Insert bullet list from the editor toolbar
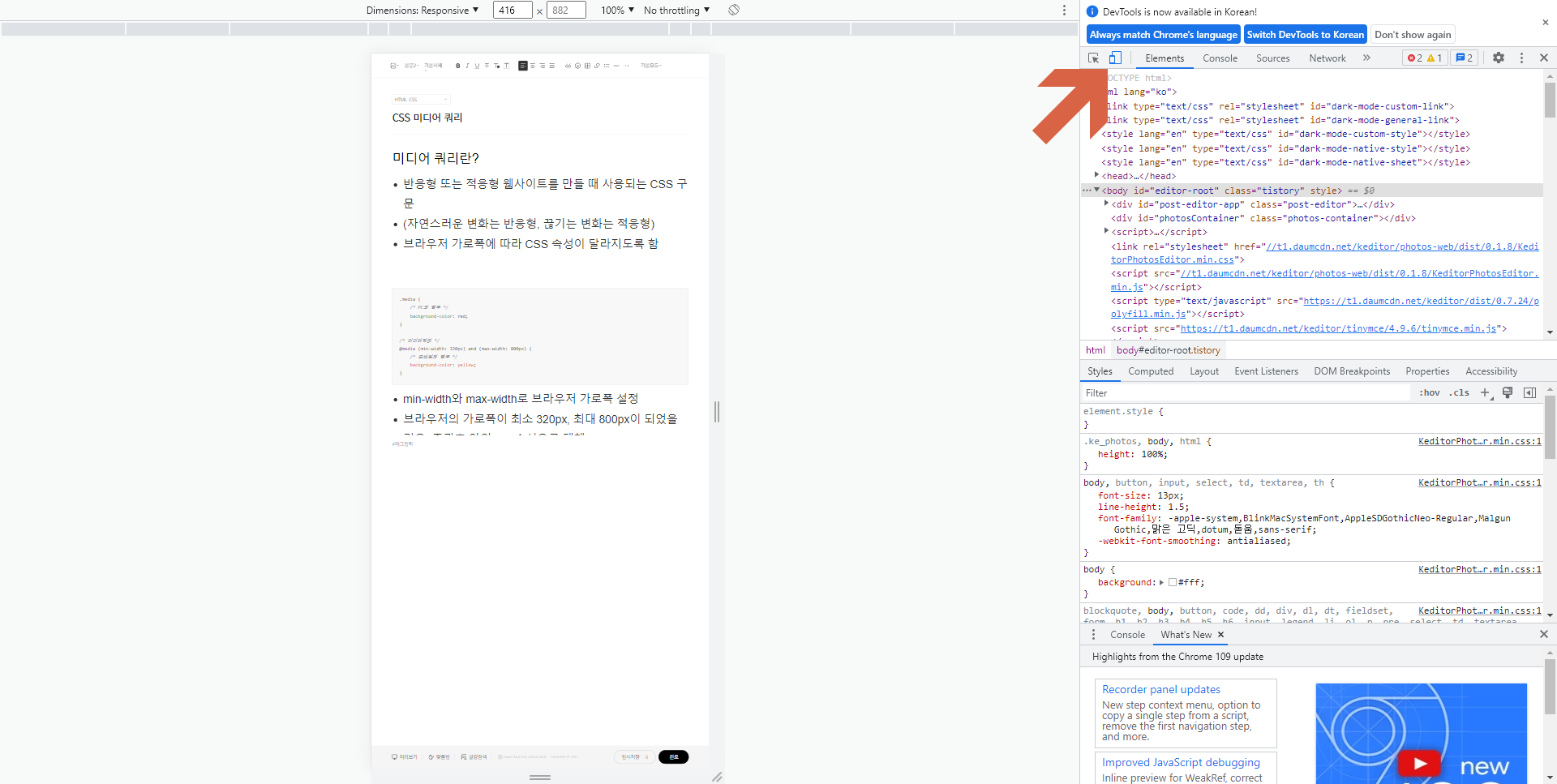This screenshot has height=784, width=1557. pos(607,66)
